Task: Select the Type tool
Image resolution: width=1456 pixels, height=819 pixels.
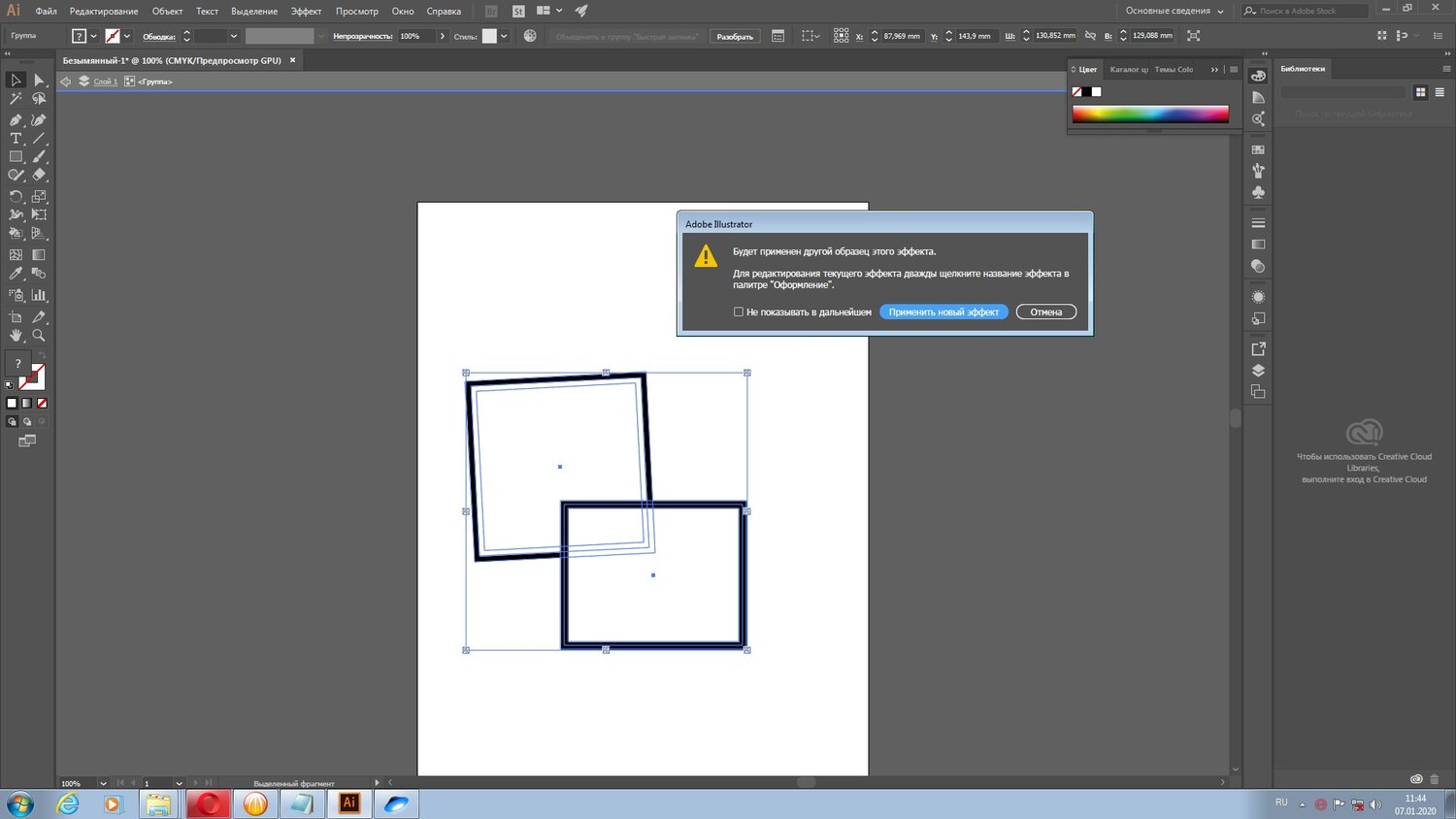Action: 16,139
